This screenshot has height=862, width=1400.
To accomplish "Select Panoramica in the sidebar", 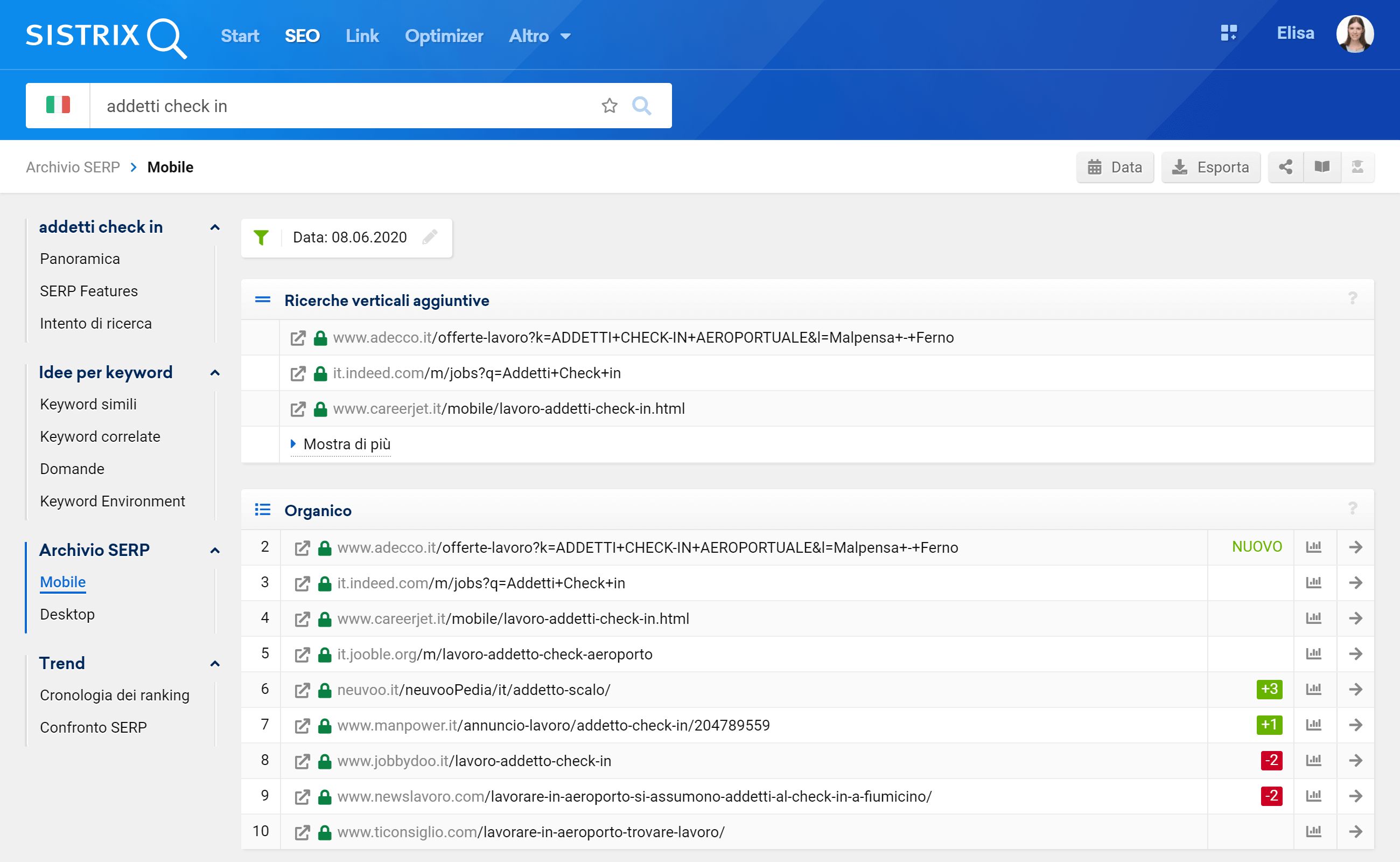I will click(x=80, y=259).
